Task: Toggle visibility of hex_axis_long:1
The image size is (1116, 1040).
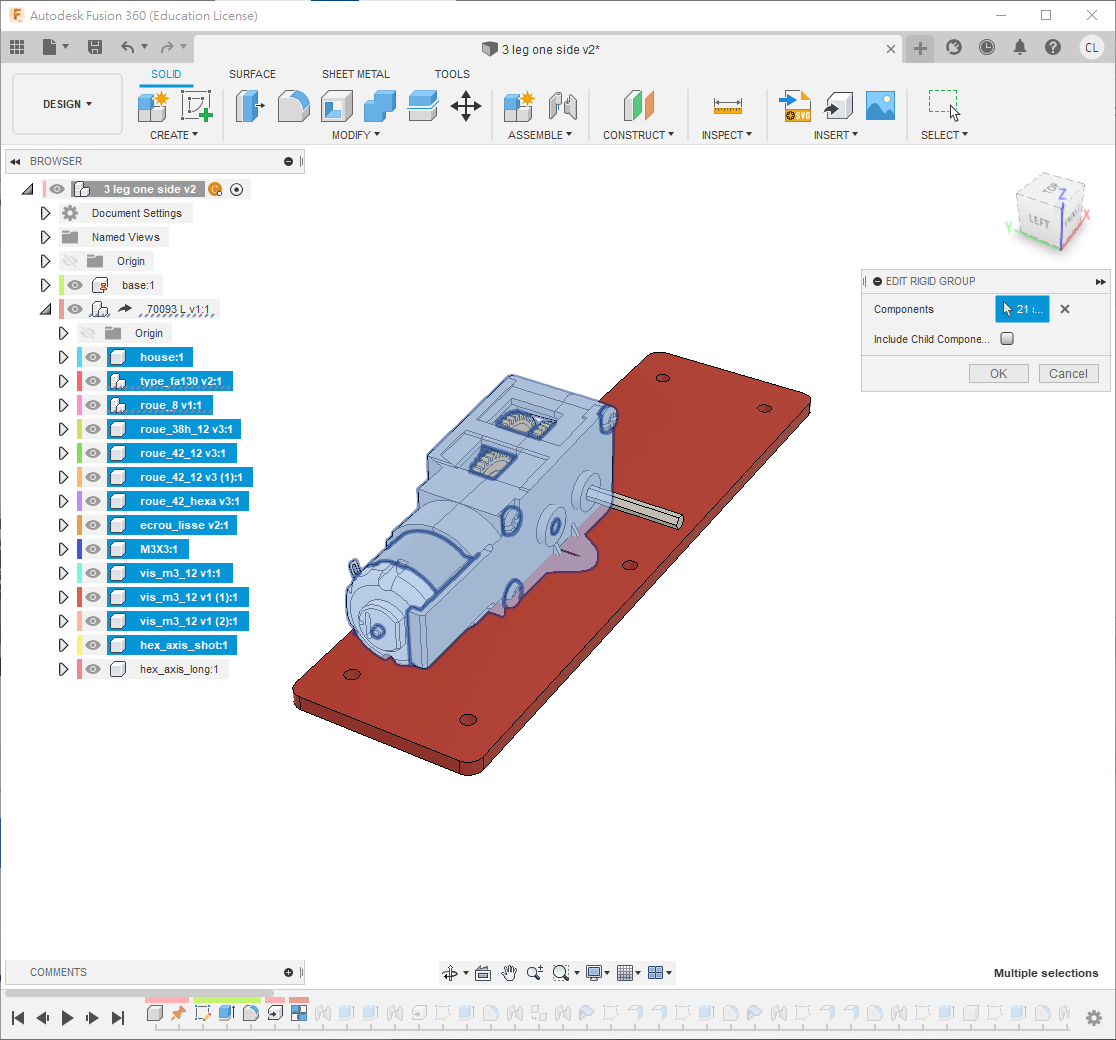Action: pyautogui.click(x=93, y=669)
